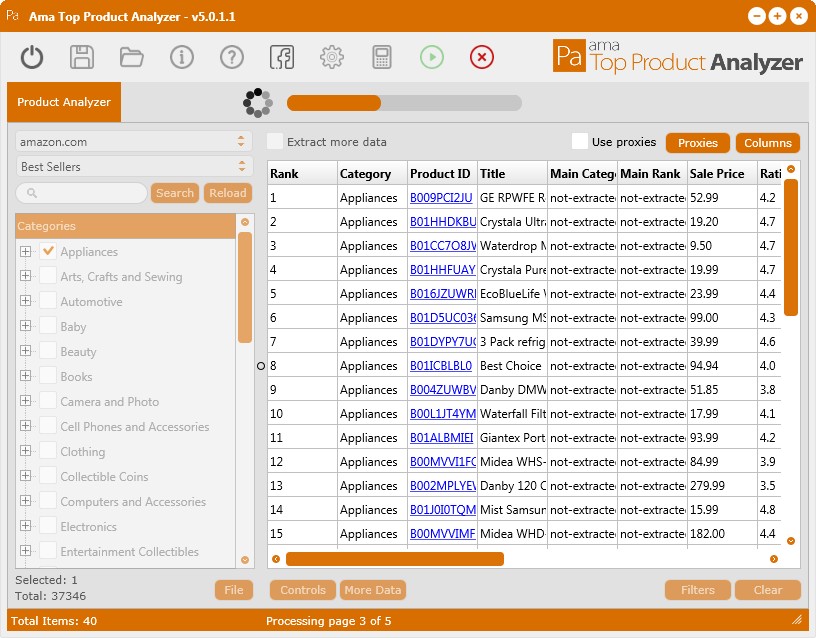The width and height of the screenshot is (816, 638).
Task: Open the Columns button
Action: pos(768,143)
